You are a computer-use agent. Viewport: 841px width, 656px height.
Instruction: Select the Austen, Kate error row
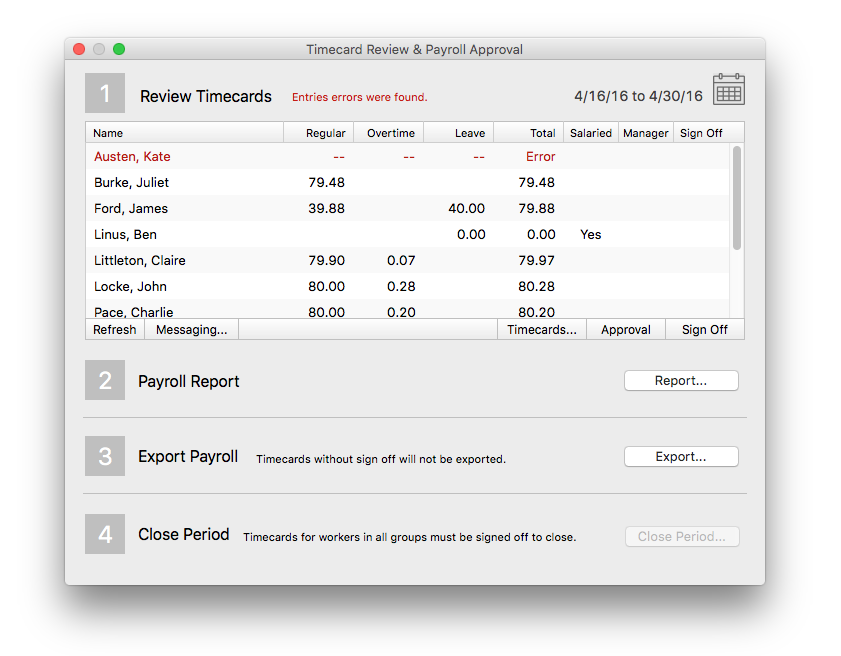point(407,157)
